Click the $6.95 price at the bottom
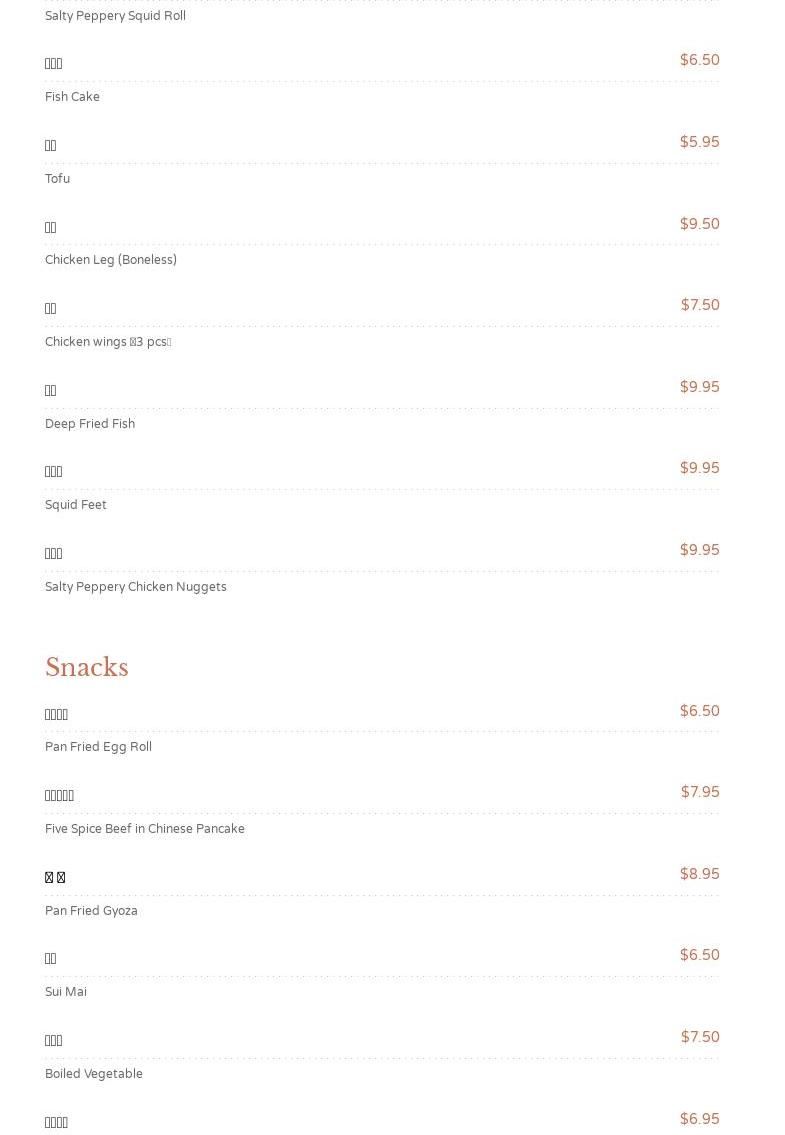 click(x=700, y=1118)
